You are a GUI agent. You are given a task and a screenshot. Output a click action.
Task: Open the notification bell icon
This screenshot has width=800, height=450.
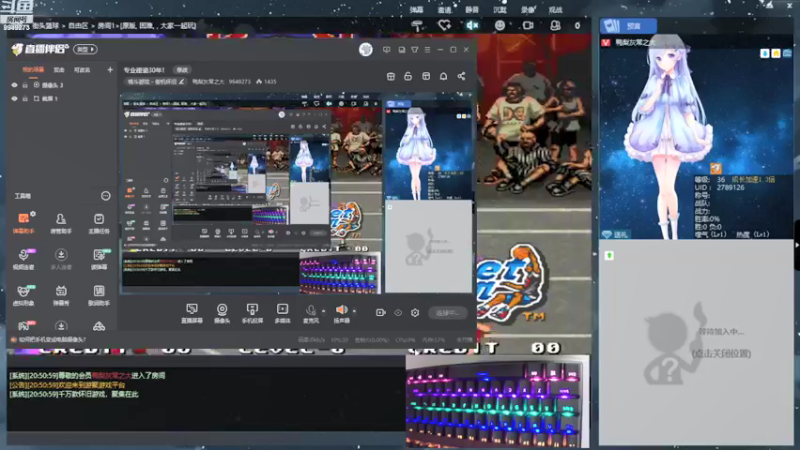[443, 76]
